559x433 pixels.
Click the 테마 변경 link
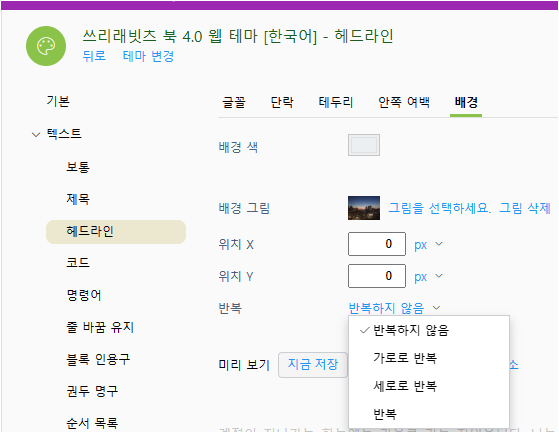tap(148, 56)
